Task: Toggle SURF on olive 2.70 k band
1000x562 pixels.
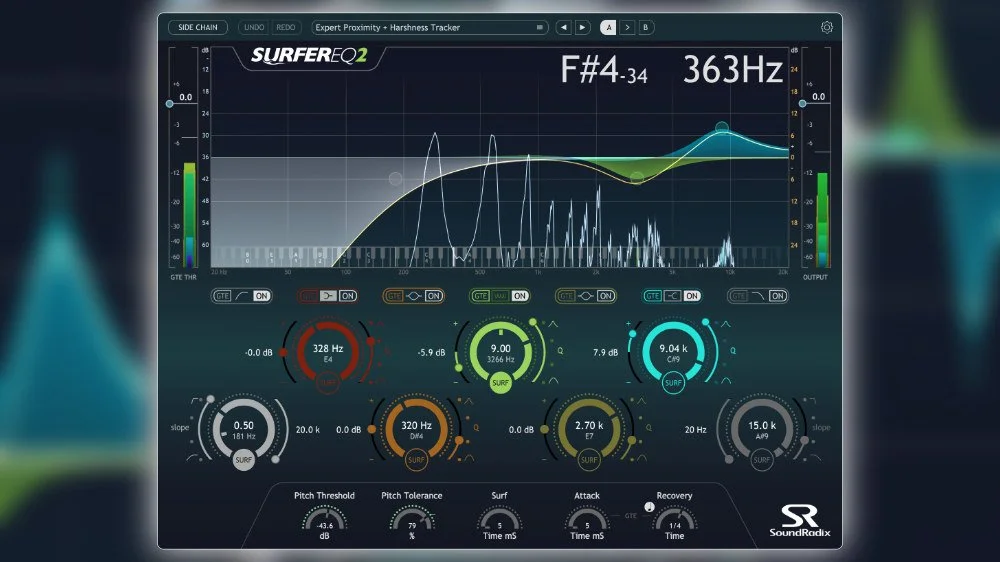Action: point(589,460)
